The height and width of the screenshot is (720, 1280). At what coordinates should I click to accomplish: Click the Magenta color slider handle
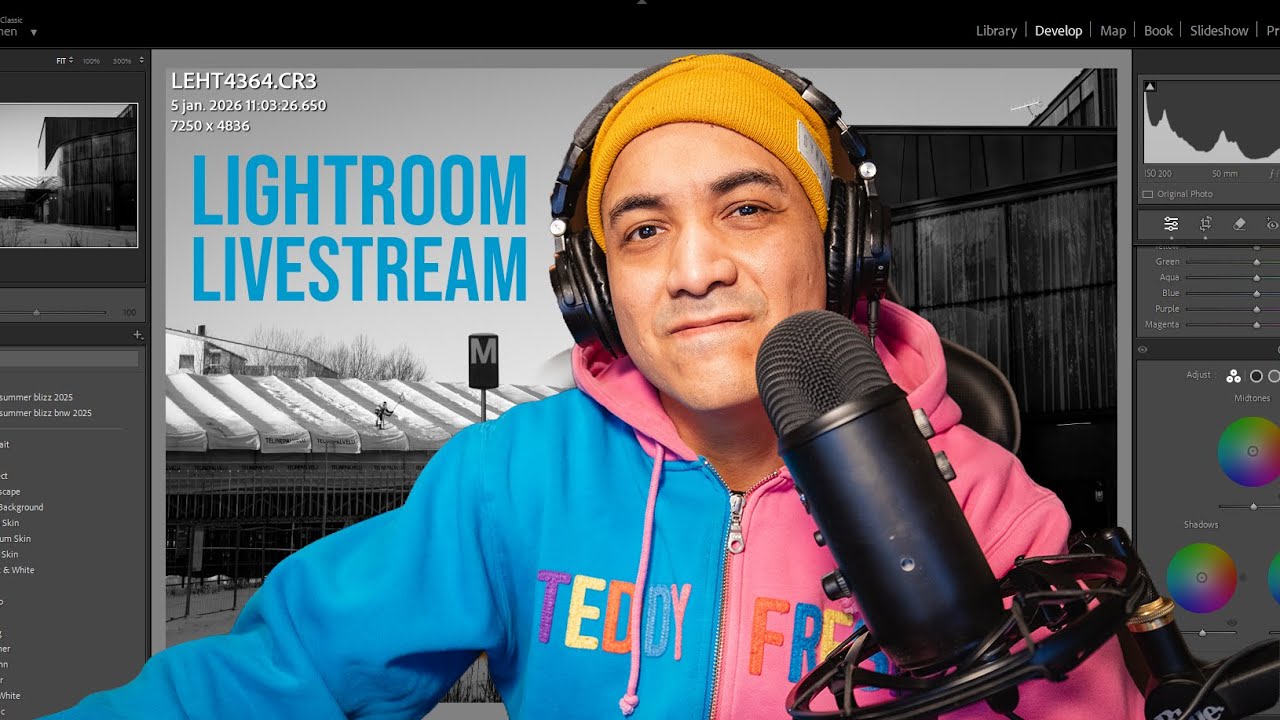1257,325
